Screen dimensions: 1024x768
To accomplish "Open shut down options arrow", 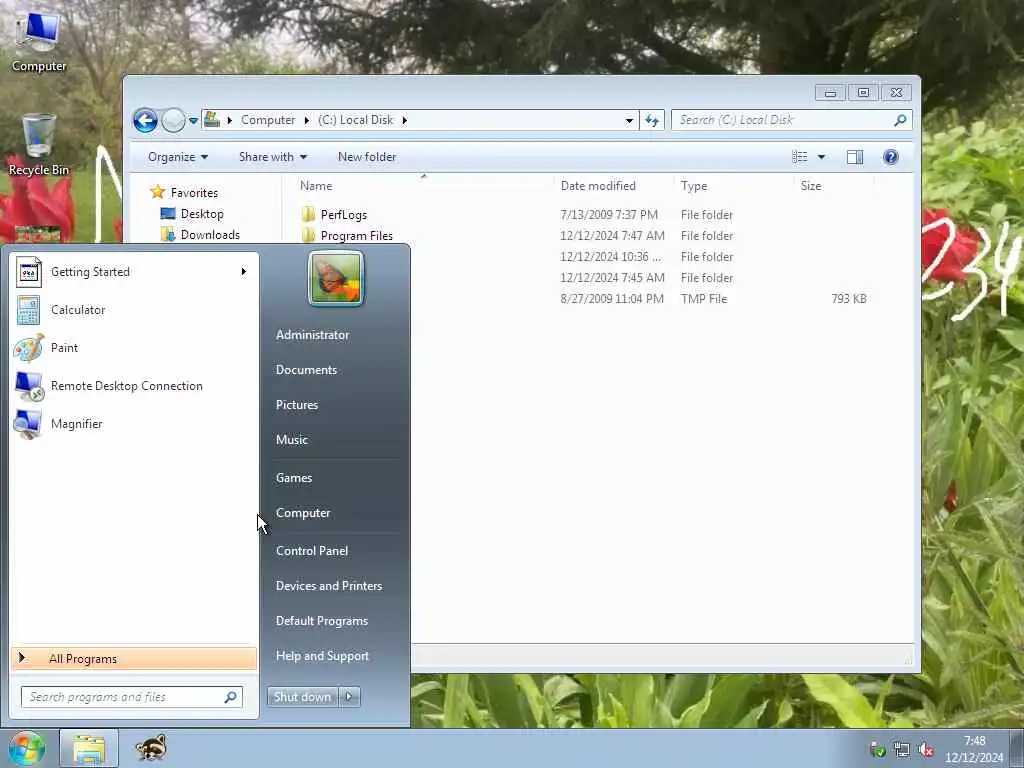I will click(349, 697).
